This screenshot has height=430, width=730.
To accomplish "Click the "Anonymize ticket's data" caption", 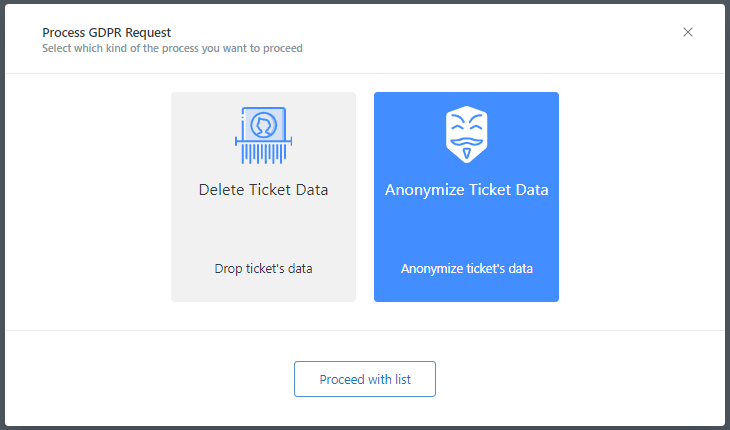I will (x=466, y=269).
